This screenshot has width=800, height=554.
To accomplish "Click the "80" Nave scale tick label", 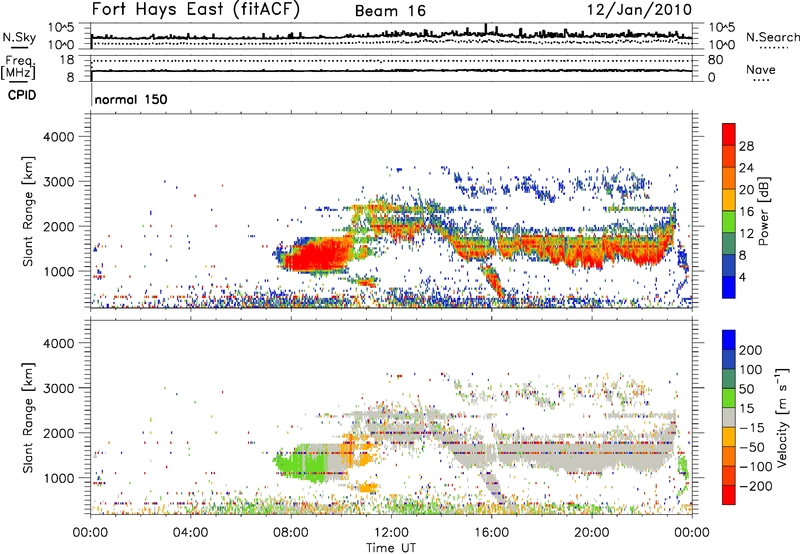I will (715, 60).
